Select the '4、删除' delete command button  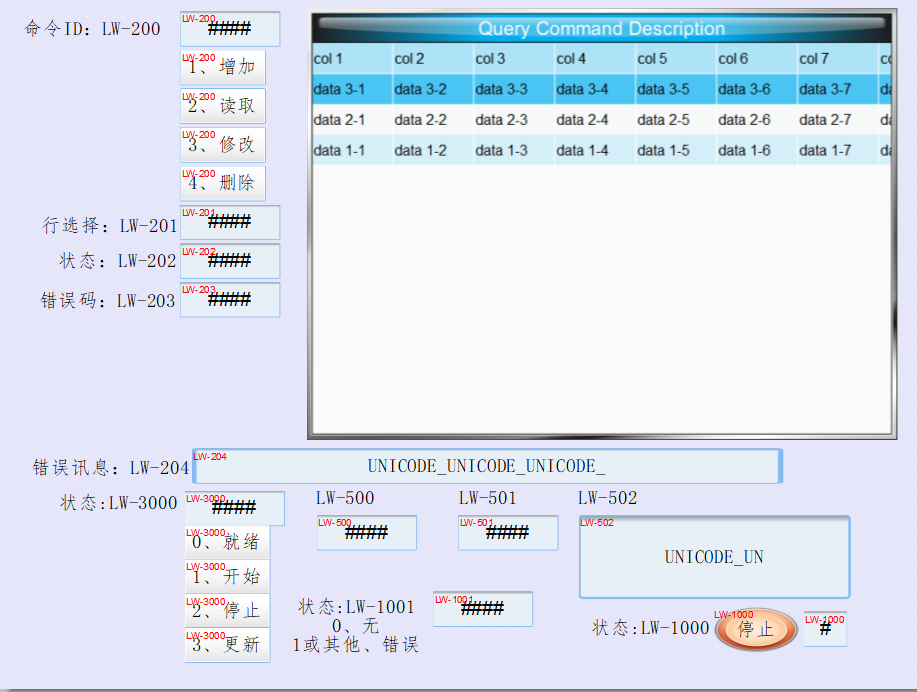coord(223,183)
